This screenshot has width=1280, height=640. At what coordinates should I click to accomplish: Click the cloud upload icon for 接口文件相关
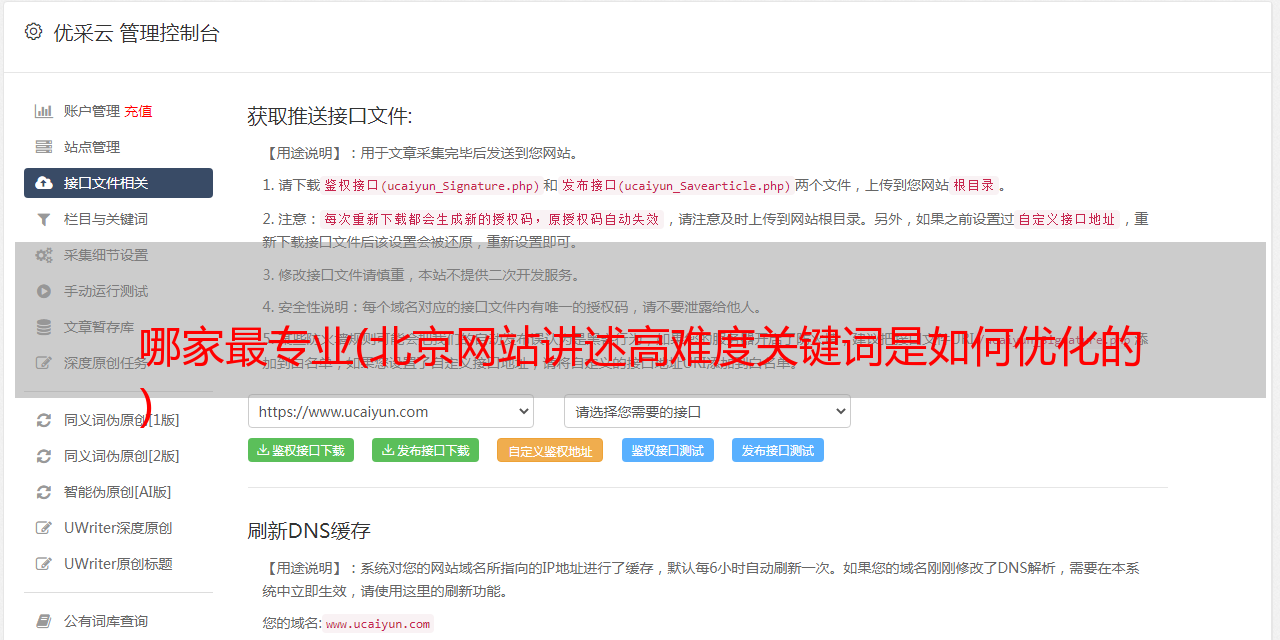coord(44,183)
